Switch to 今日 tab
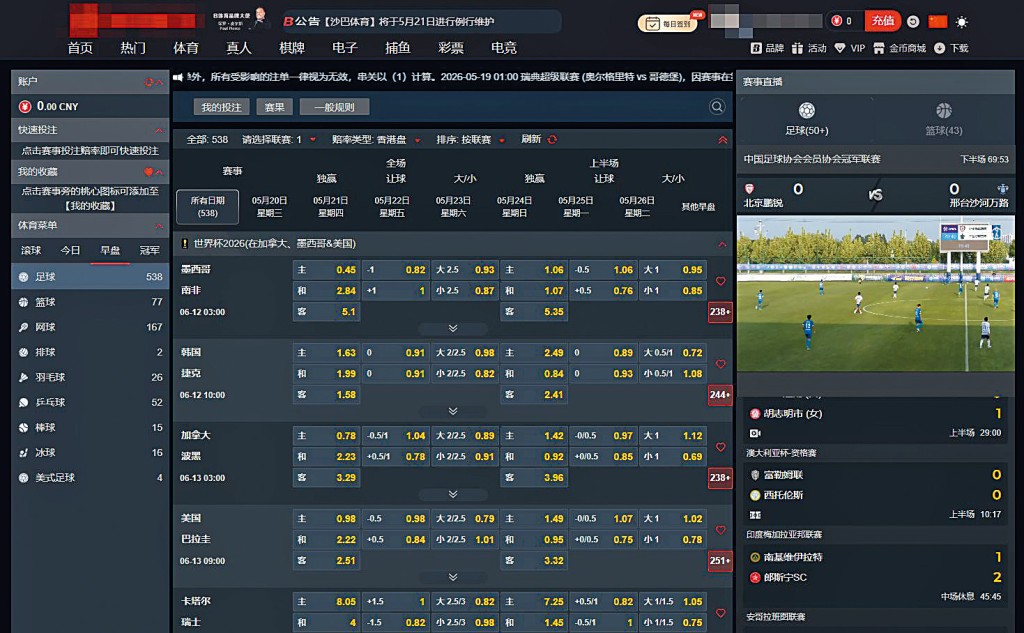1024x633 pixels. 70,250
